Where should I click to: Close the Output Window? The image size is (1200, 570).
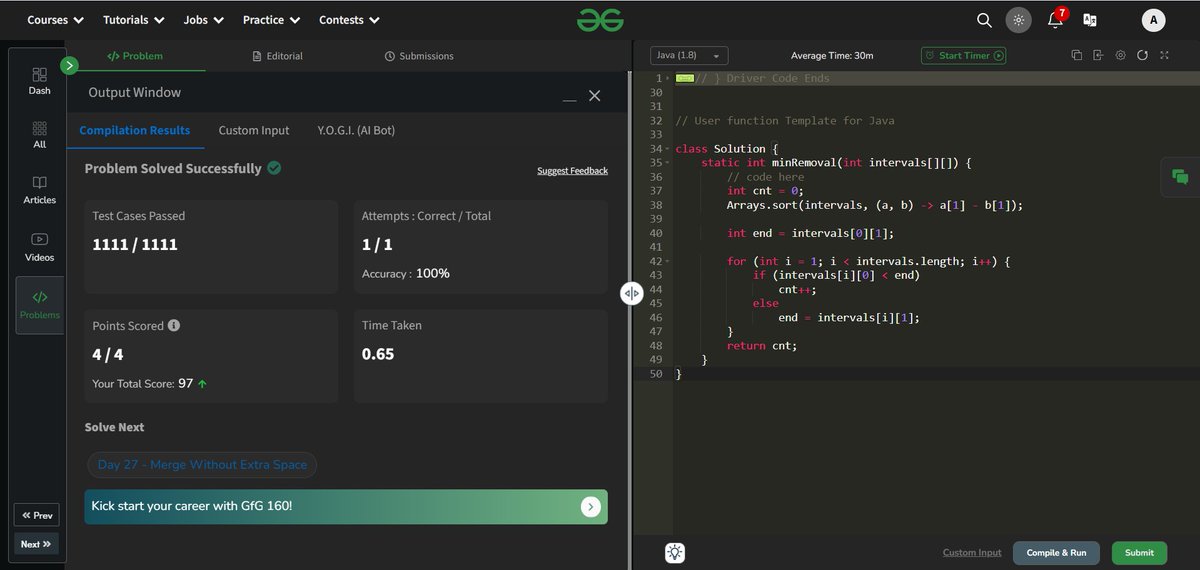tap(595, 95)
